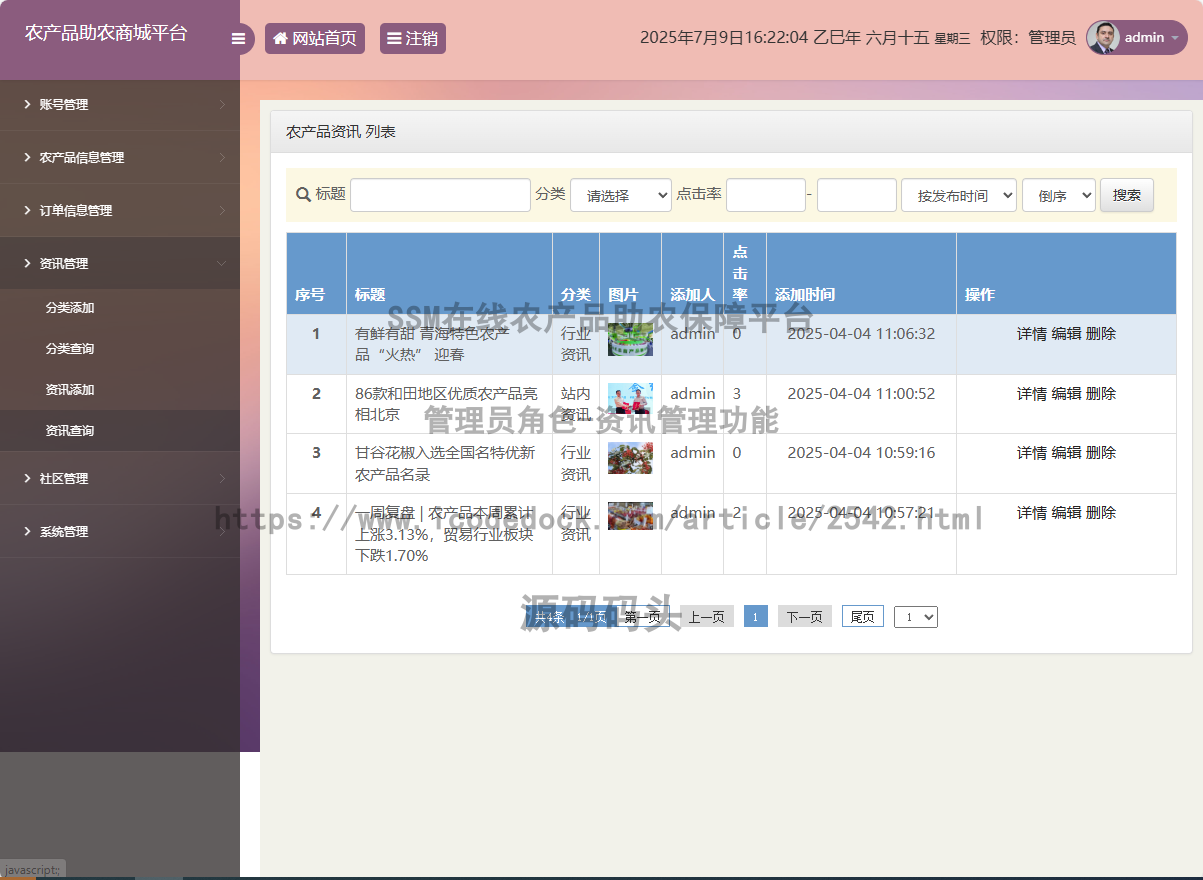Click title 86款和田地区优质农产品亮相北京
This screenshot has height=880, width=1203.
click(x=446, y=404)
